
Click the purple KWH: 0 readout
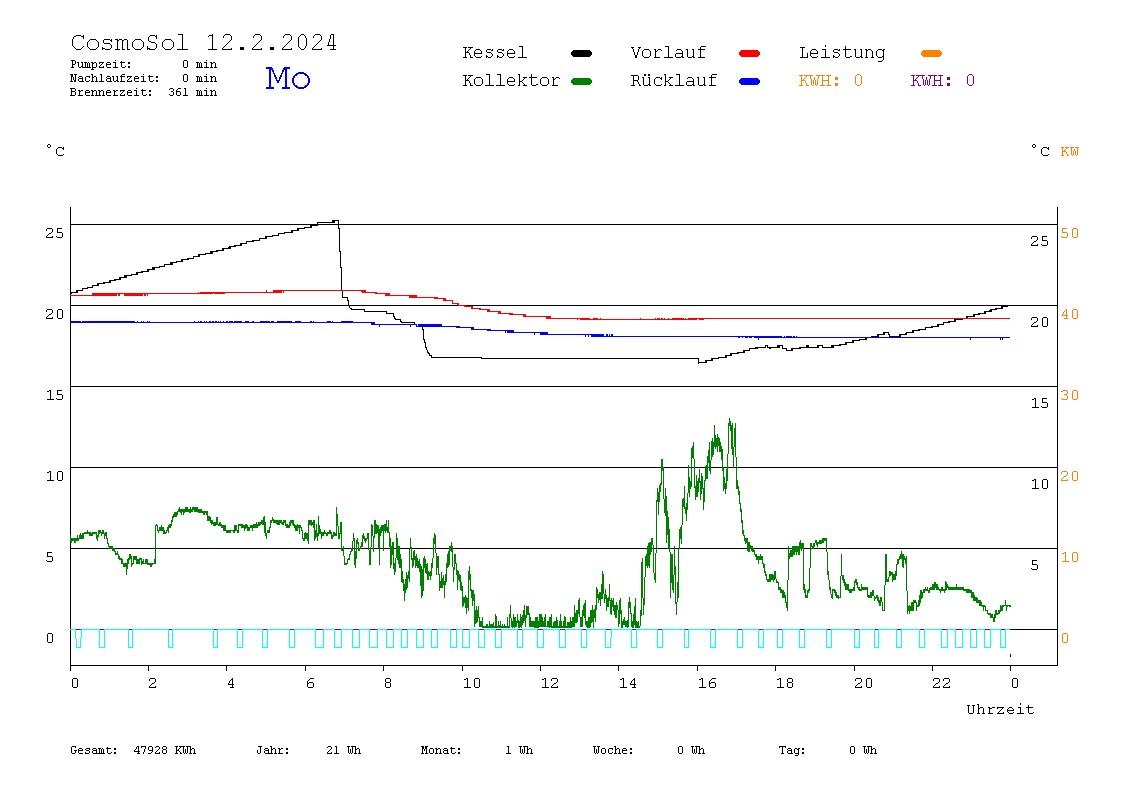click(942, 81)
